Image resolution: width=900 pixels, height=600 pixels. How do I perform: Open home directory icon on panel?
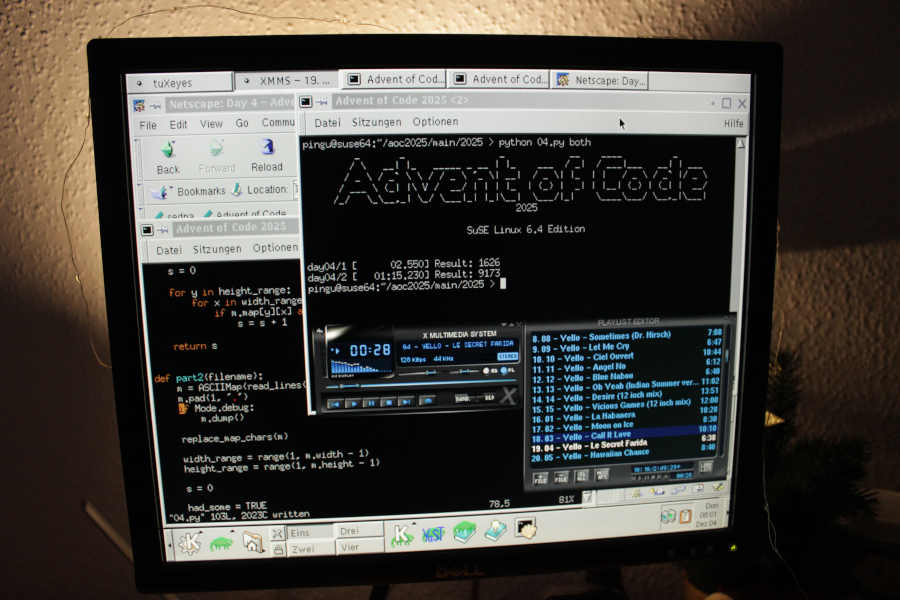click(x=252, y=542)
